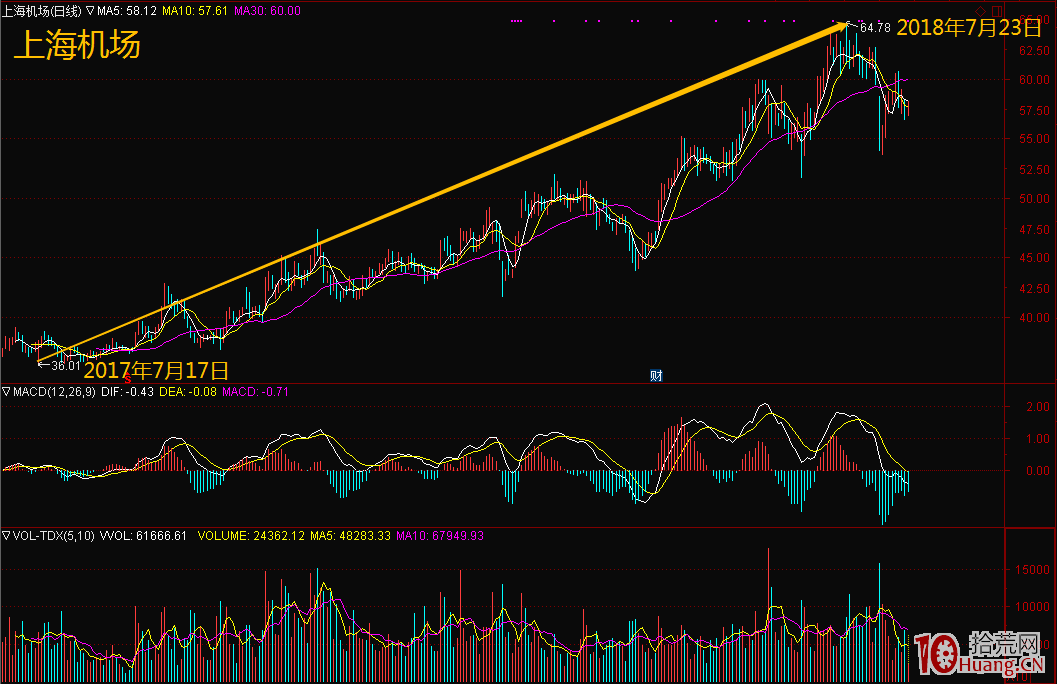The height and width of the screenshot is (684, 1057).
Task: Click the 36.01 low price label
Action: pos(66,366)
